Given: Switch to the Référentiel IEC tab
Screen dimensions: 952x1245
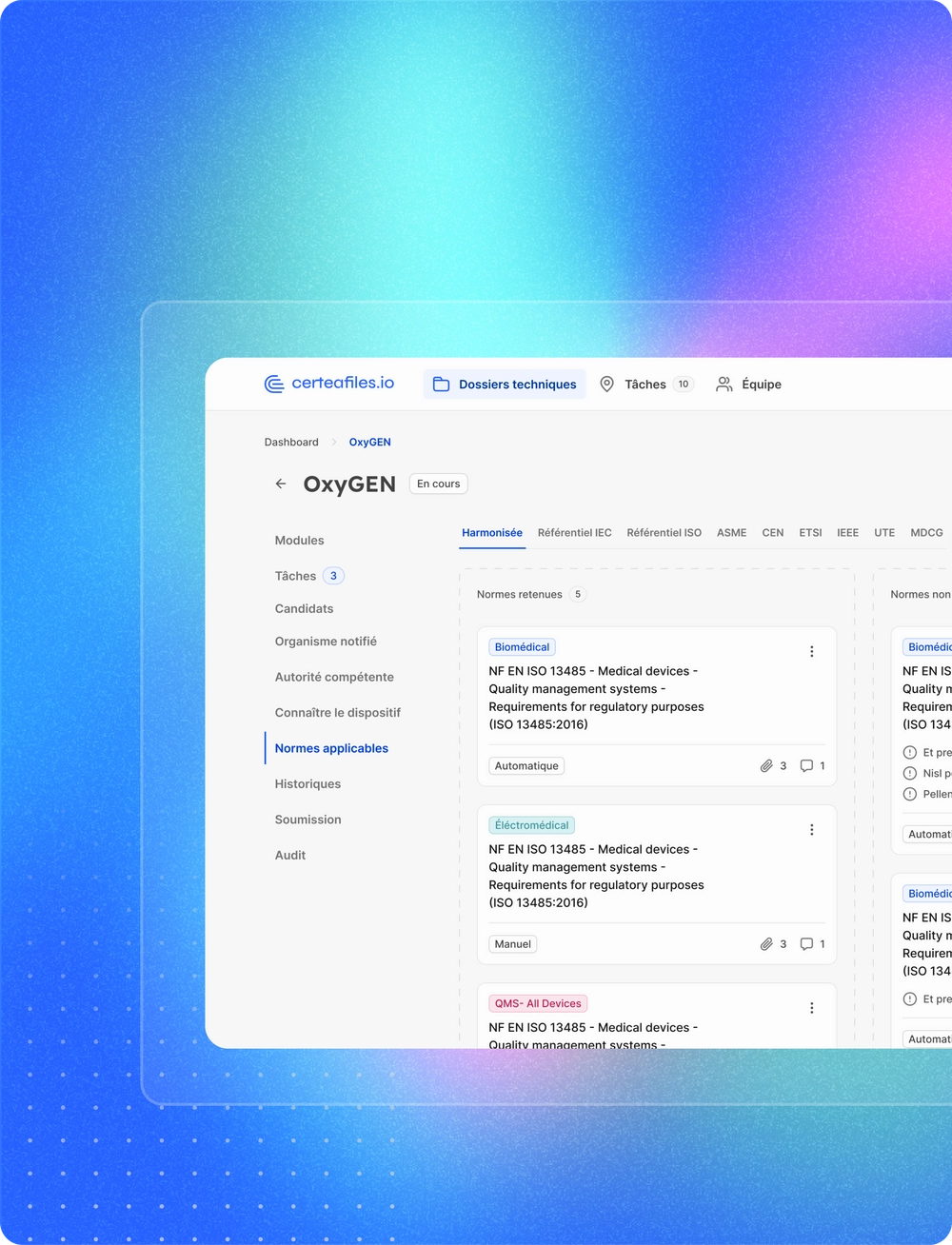Looking at the screenshot, I should click(574, 533).
